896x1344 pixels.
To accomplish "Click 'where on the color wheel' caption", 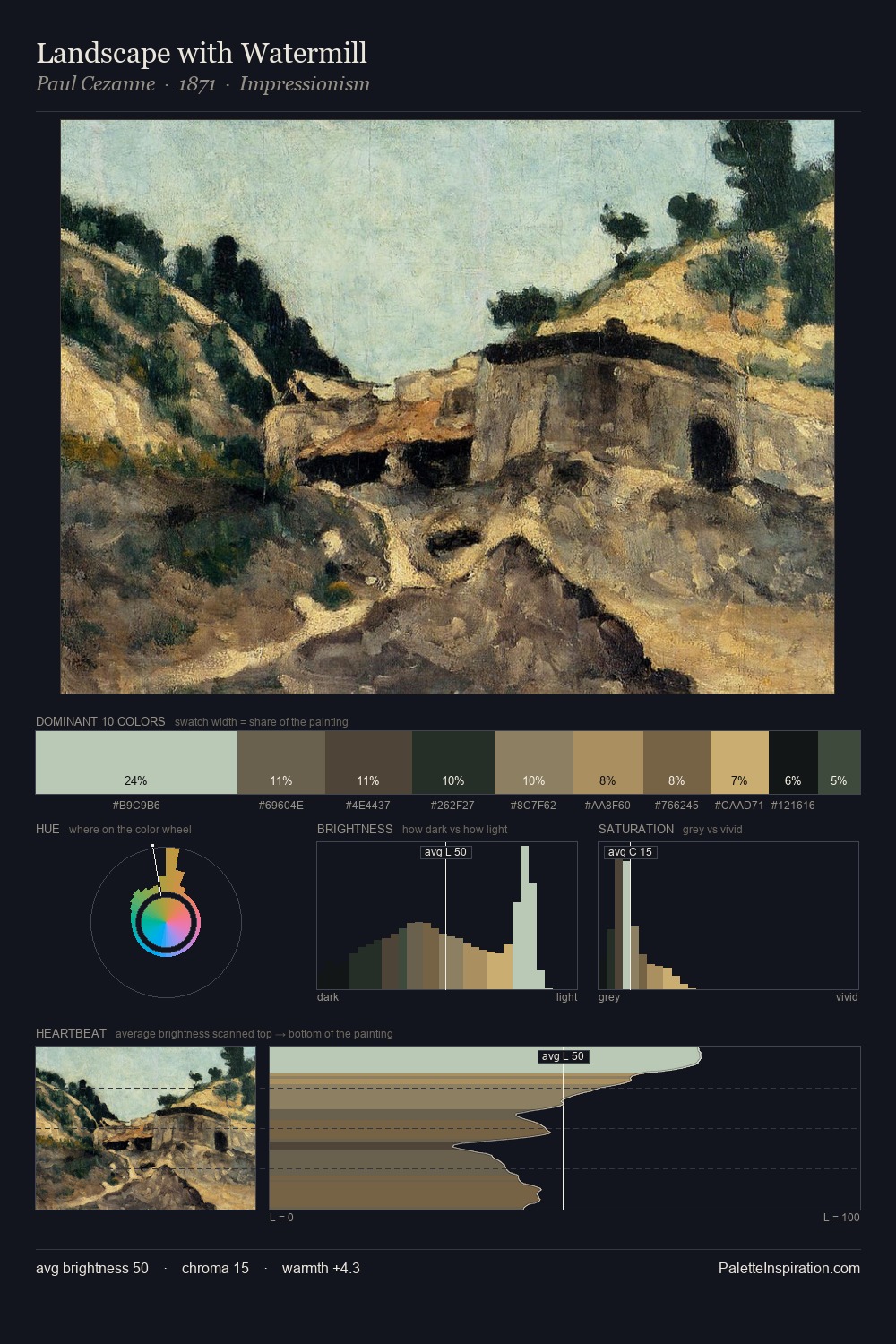I will [130, 830].
